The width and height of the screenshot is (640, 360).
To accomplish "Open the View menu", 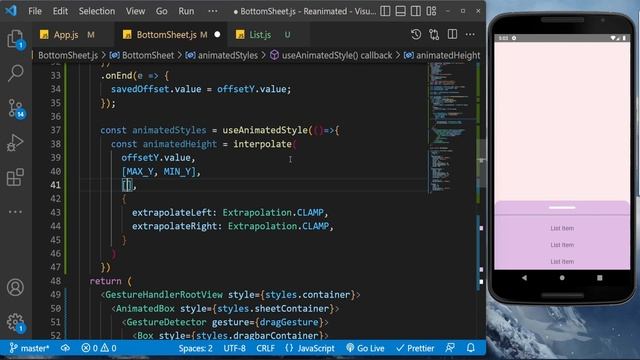I will (x=135, y=11).
